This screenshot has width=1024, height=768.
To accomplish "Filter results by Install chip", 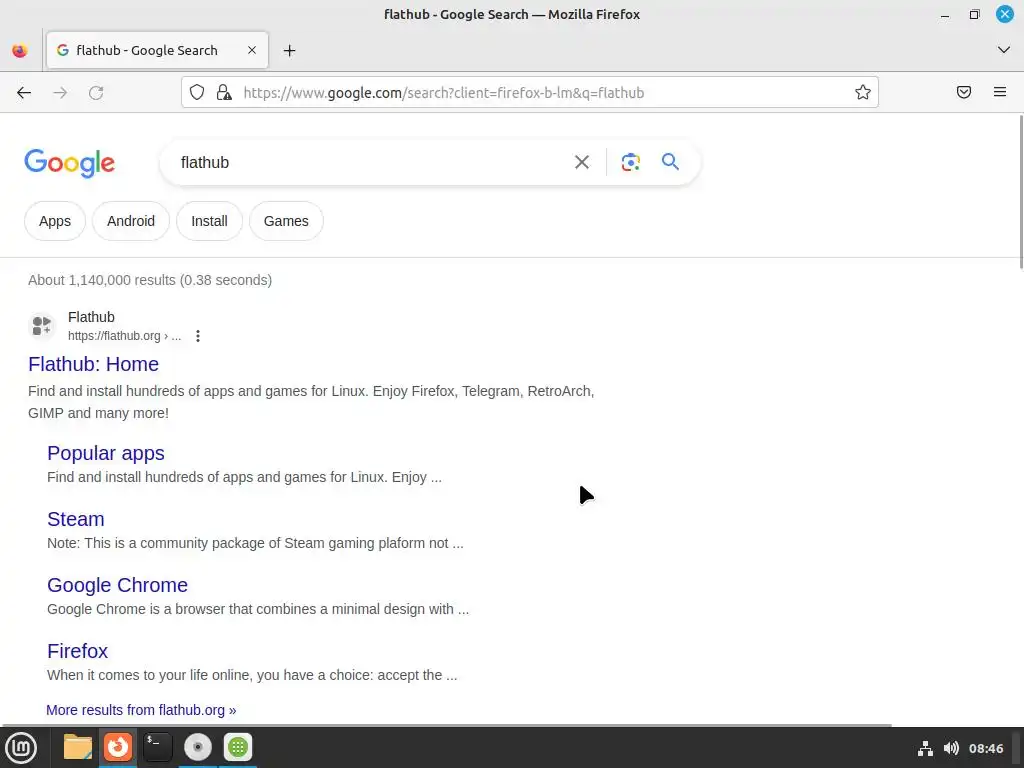I will (209, 221).
